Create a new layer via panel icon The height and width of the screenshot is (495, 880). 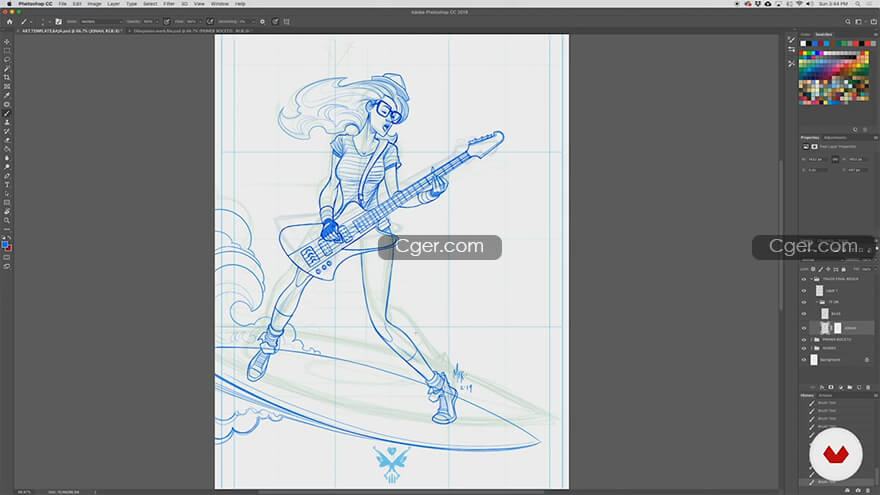(859, 387)
